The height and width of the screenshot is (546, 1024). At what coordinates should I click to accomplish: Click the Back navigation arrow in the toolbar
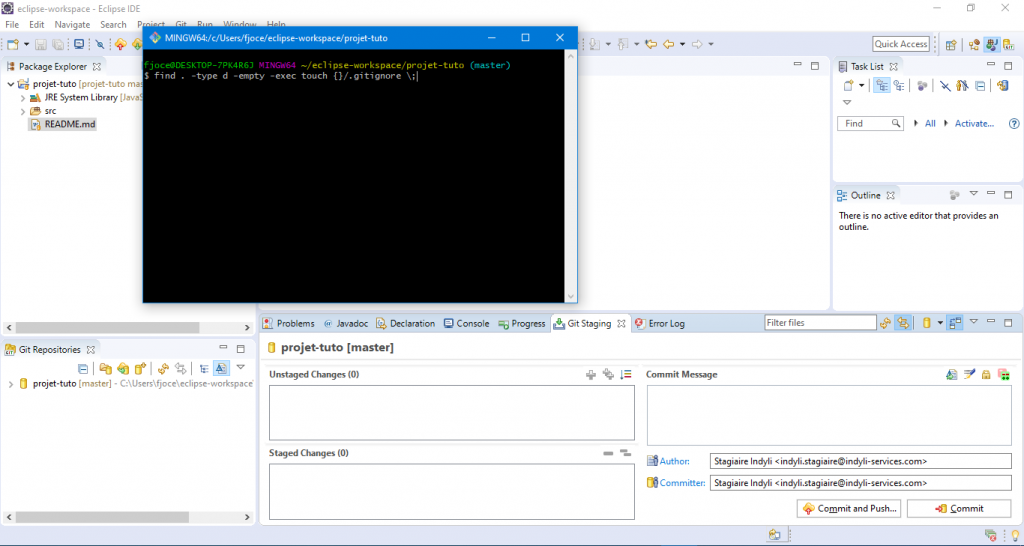click(x=668, y=44)
